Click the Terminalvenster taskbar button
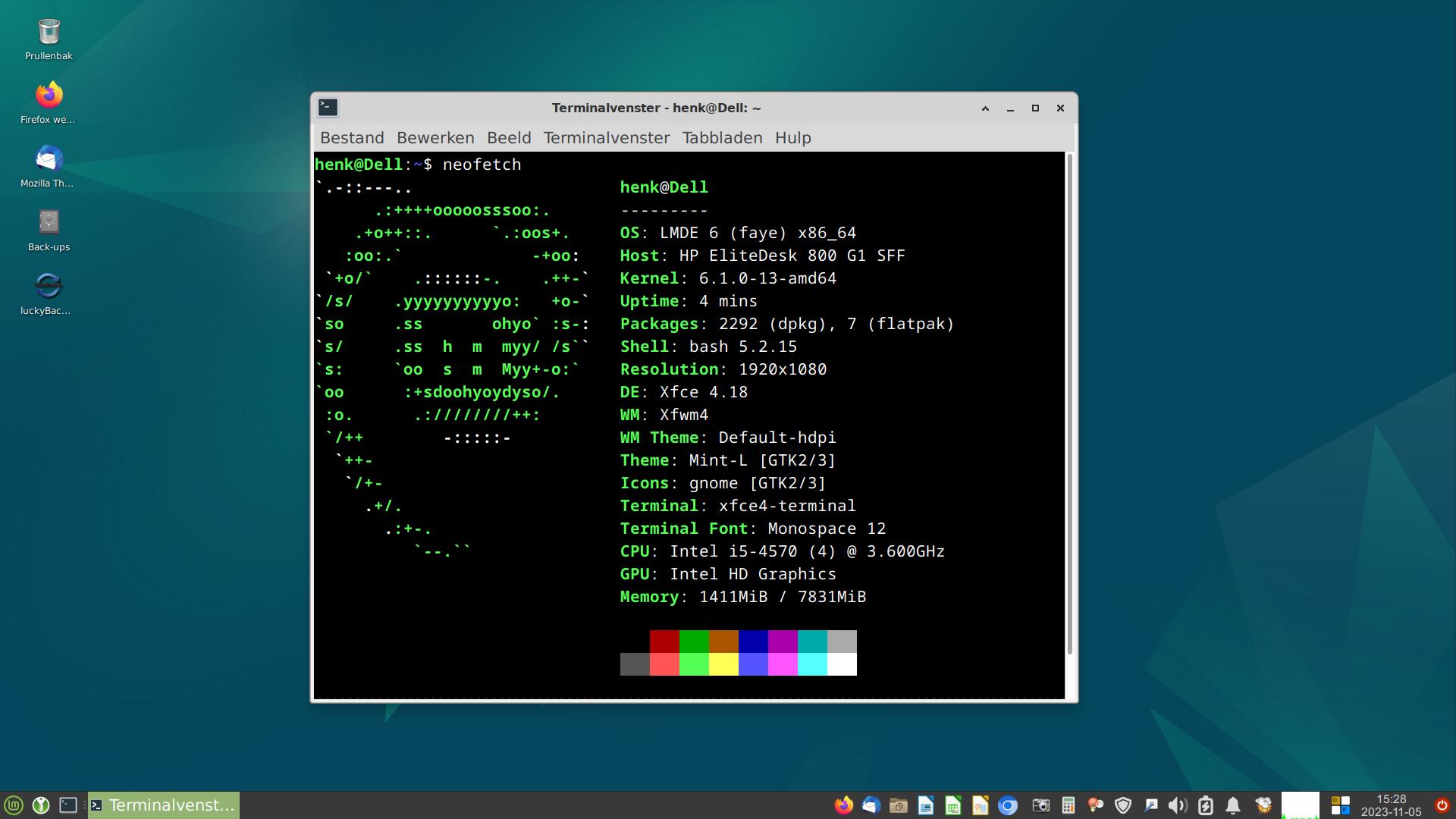Screen dimensions: 1456x819 pos(164,805)
